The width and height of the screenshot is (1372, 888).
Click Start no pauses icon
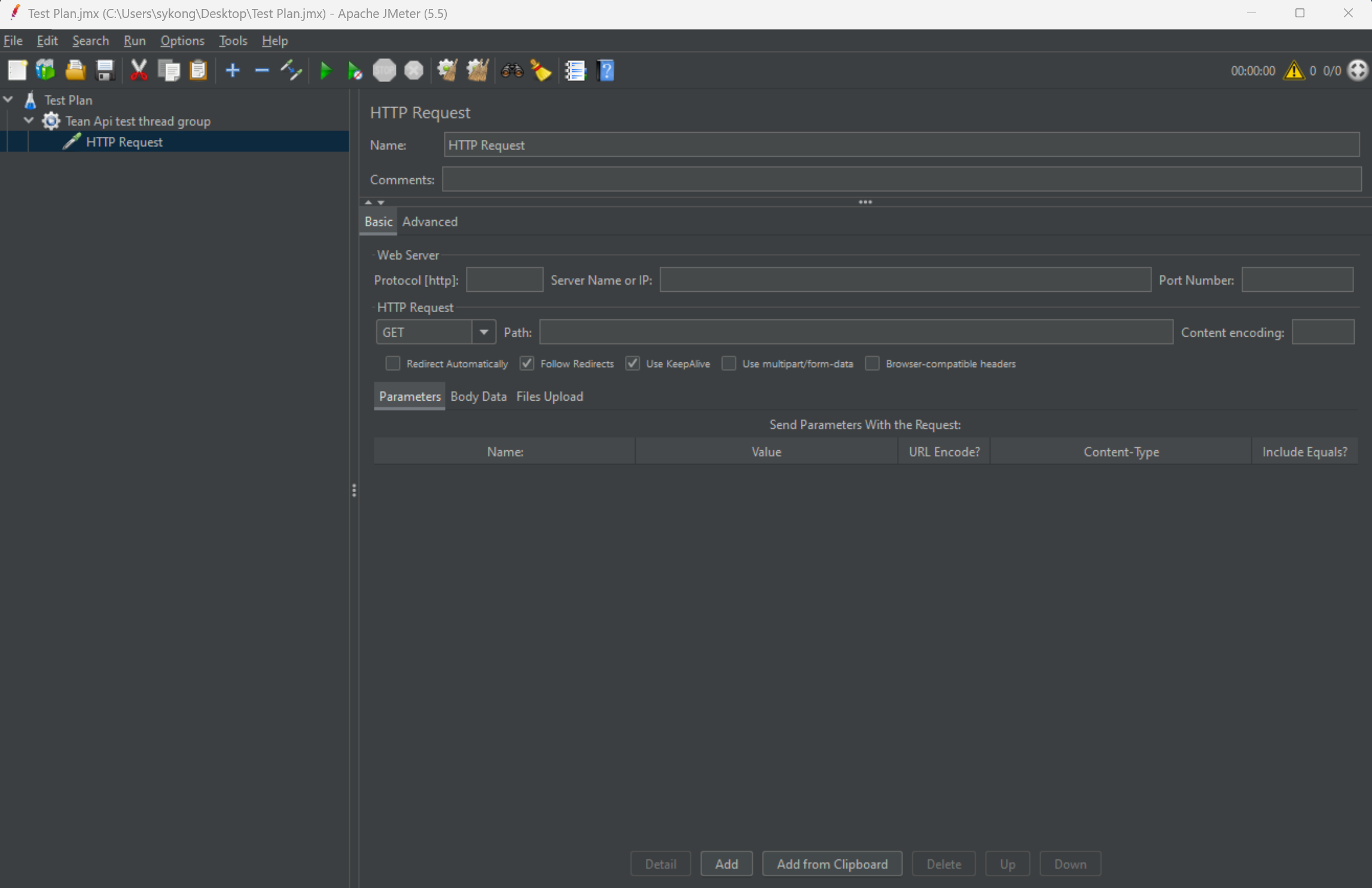[x=355, y=71]
